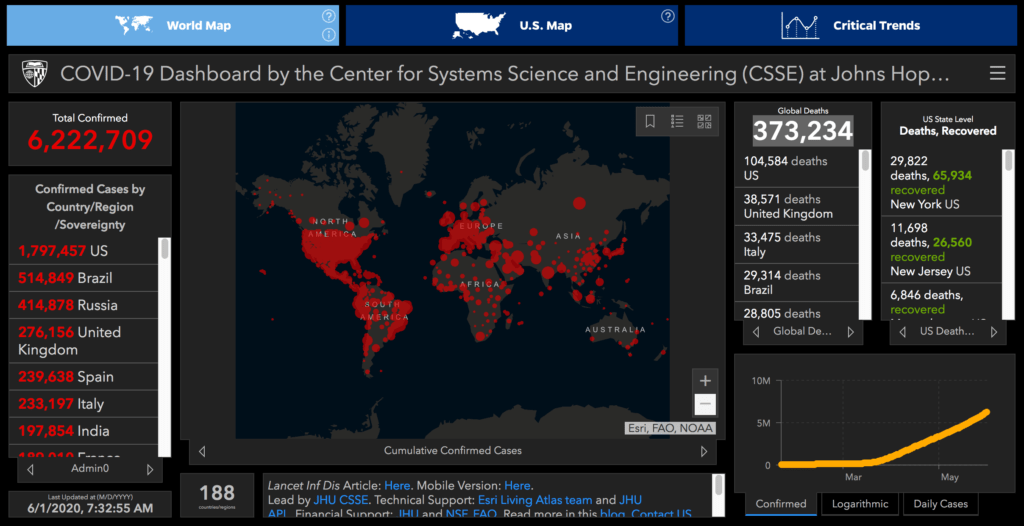Click right arrow in Global Deaths panel
Image resolution: width=1024 pixels, height=526 pixels.
tap(851, 332)
